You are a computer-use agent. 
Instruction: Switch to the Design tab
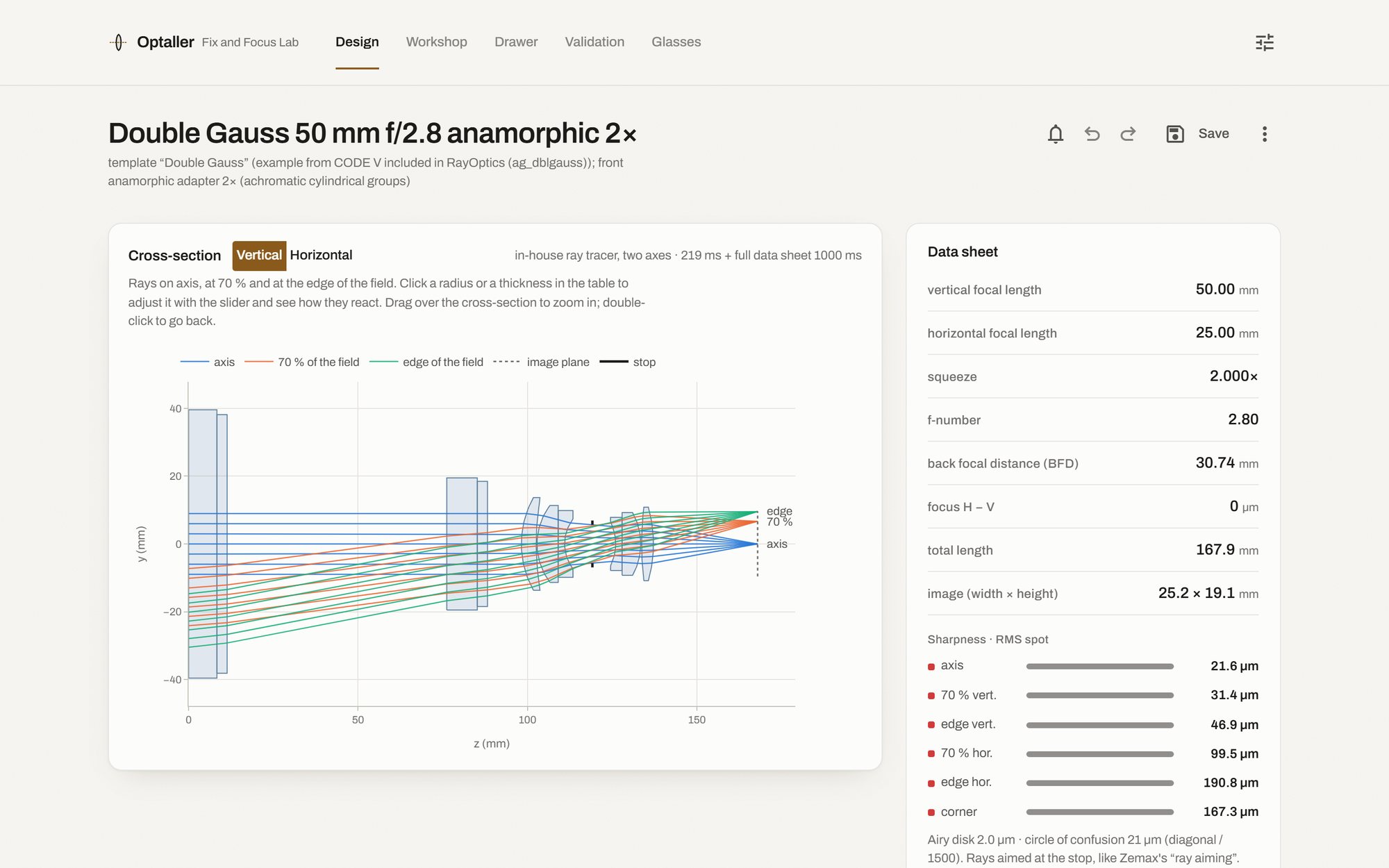tap(357, 42)
